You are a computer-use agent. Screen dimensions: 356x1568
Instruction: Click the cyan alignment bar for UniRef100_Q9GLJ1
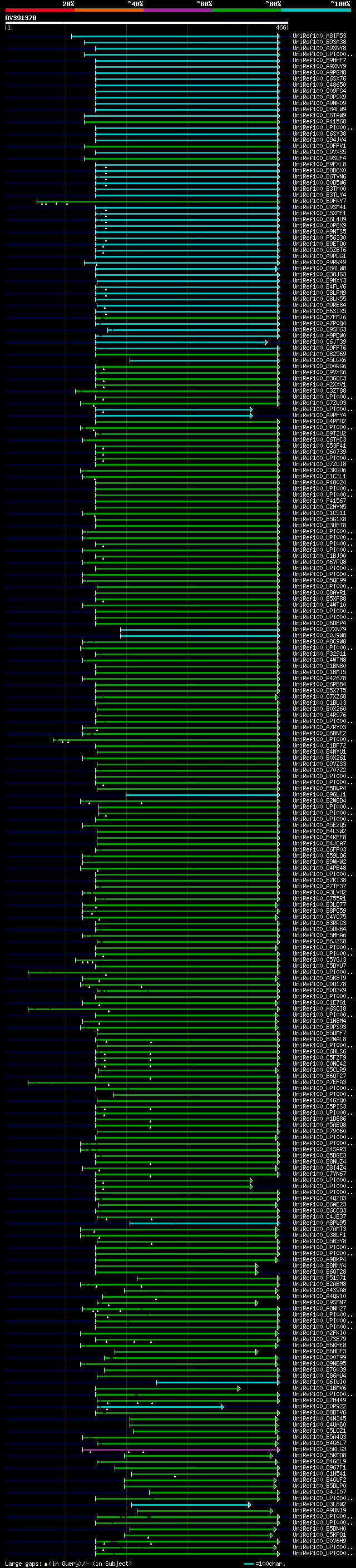coord(202,795)
